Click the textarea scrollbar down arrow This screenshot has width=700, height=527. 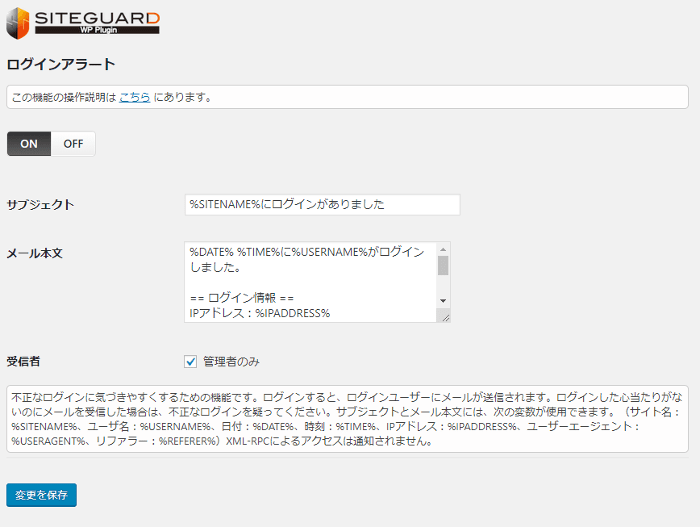443,301
